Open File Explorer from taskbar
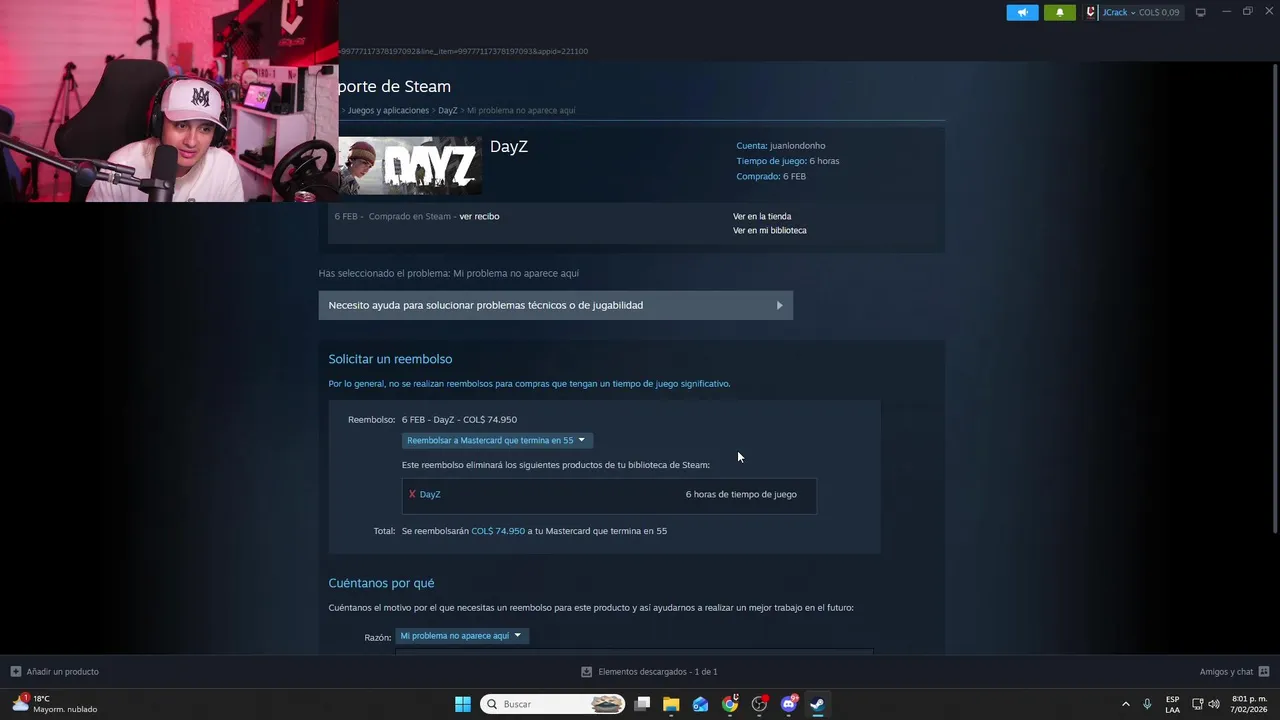 [671, 704]
